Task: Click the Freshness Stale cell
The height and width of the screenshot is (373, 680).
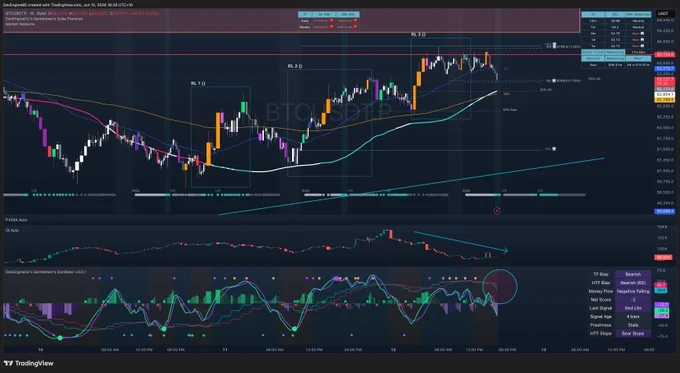Action: click(x=633, y=325)
